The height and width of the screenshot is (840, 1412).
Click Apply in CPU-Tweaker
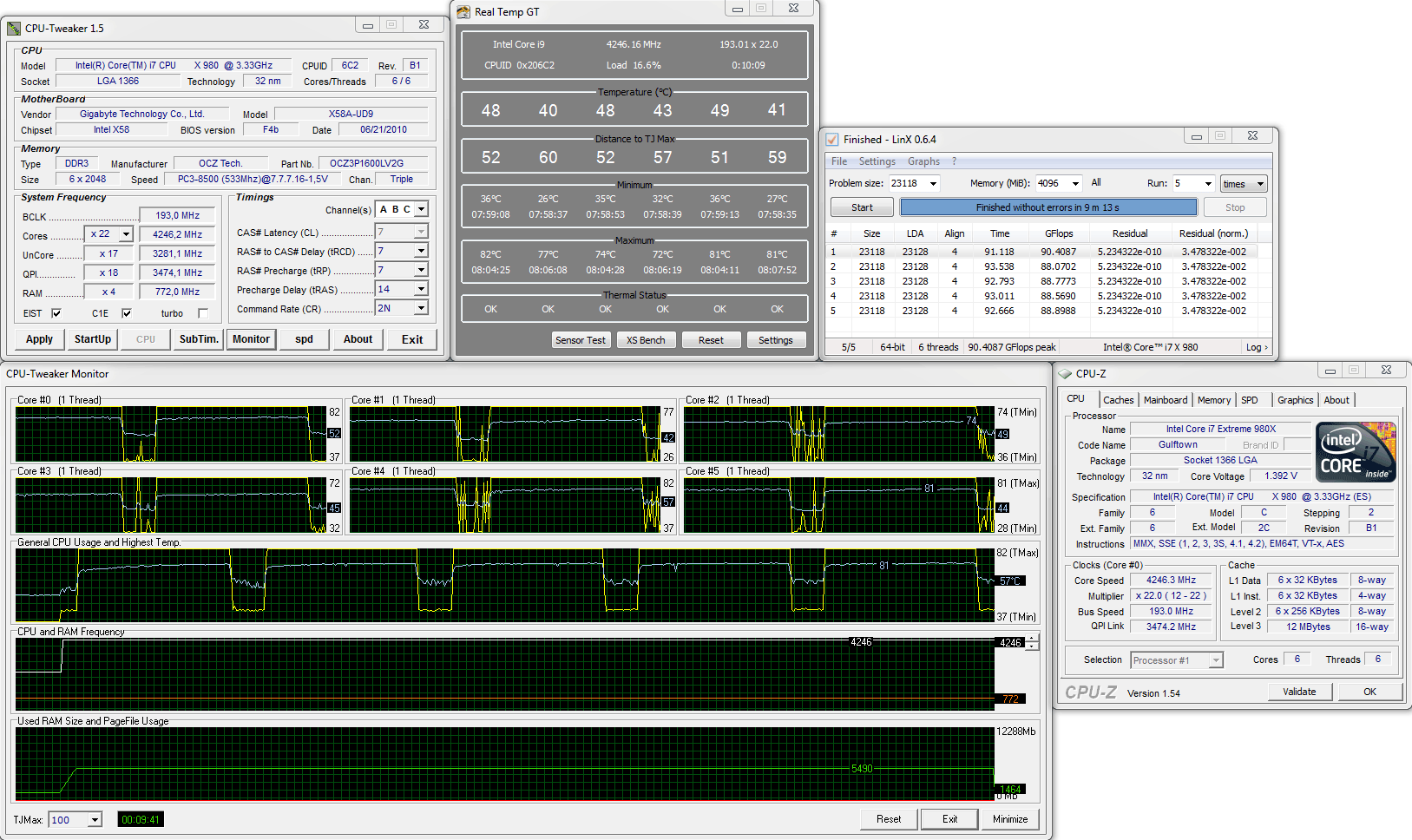pyautogui.click(x=39, y=339)
